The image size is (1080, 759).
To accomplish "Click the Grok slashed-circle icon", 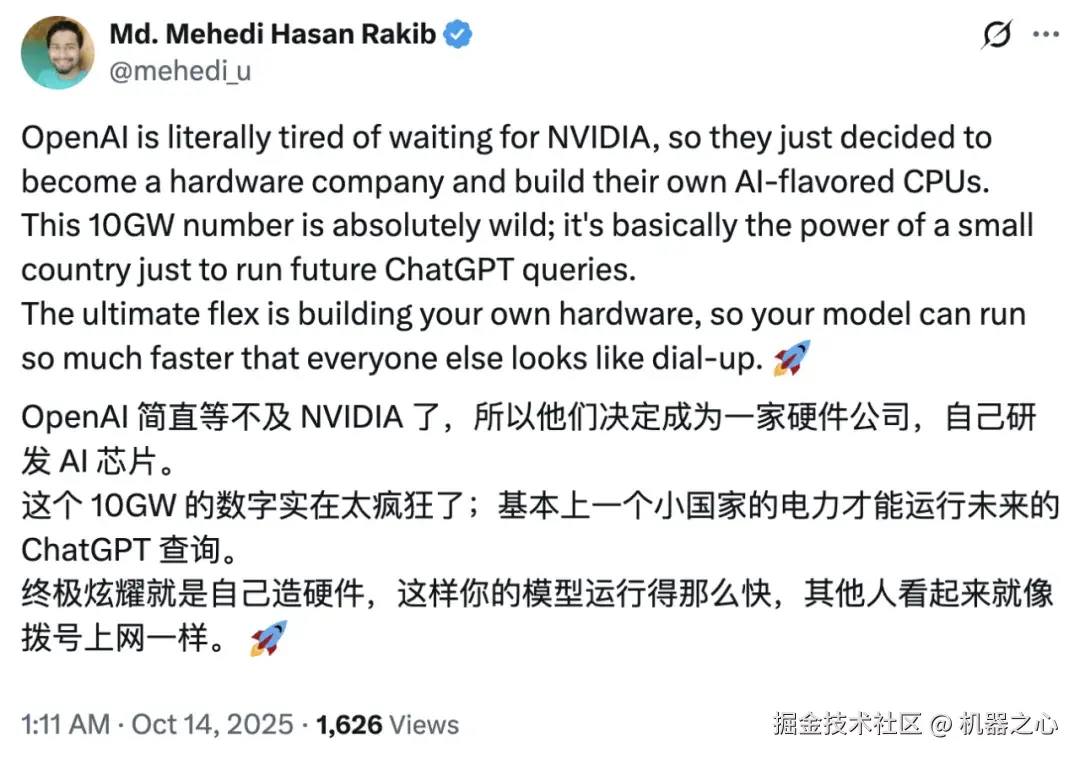I will [x=996, y=35].
